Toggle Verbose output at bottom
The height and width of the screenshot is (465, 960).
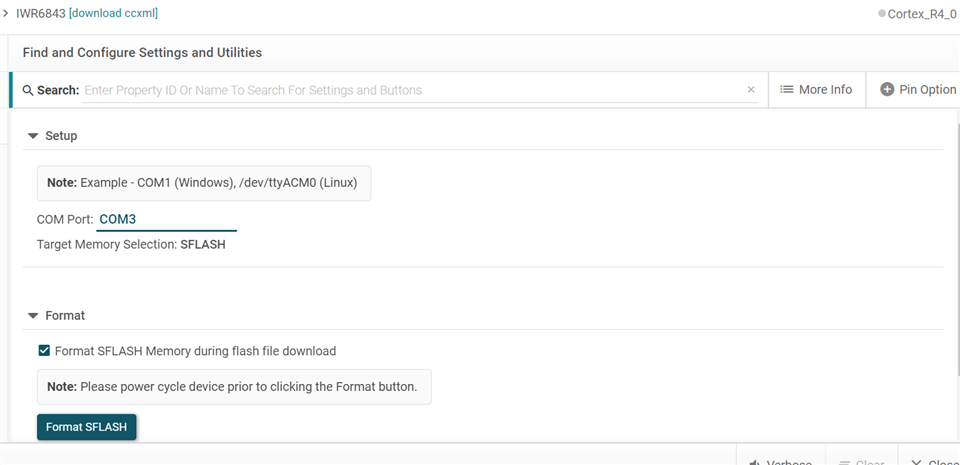780,462
